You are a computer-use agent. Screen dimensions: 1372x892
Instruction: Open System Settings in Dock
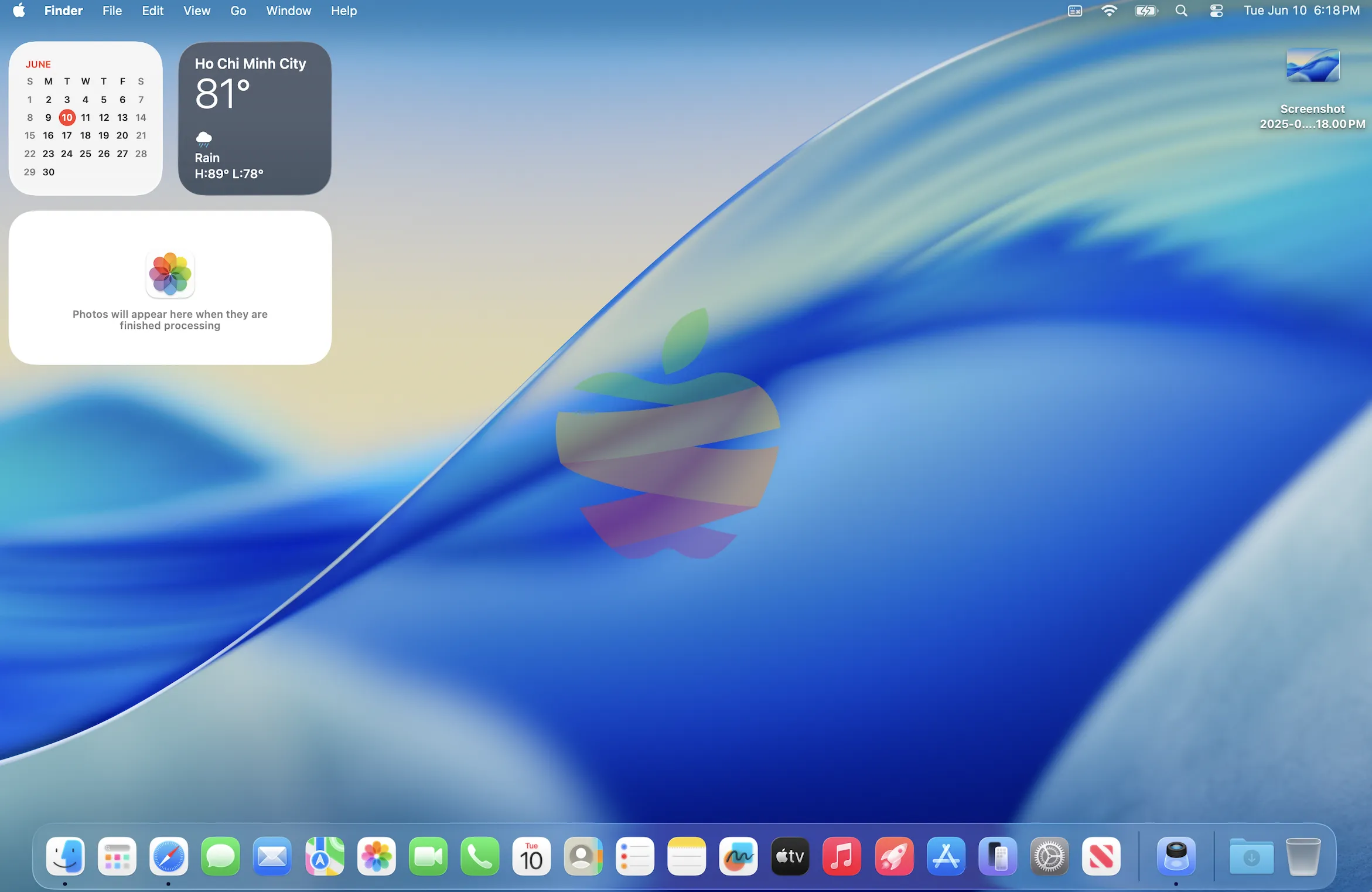(x=1049, y=856)
